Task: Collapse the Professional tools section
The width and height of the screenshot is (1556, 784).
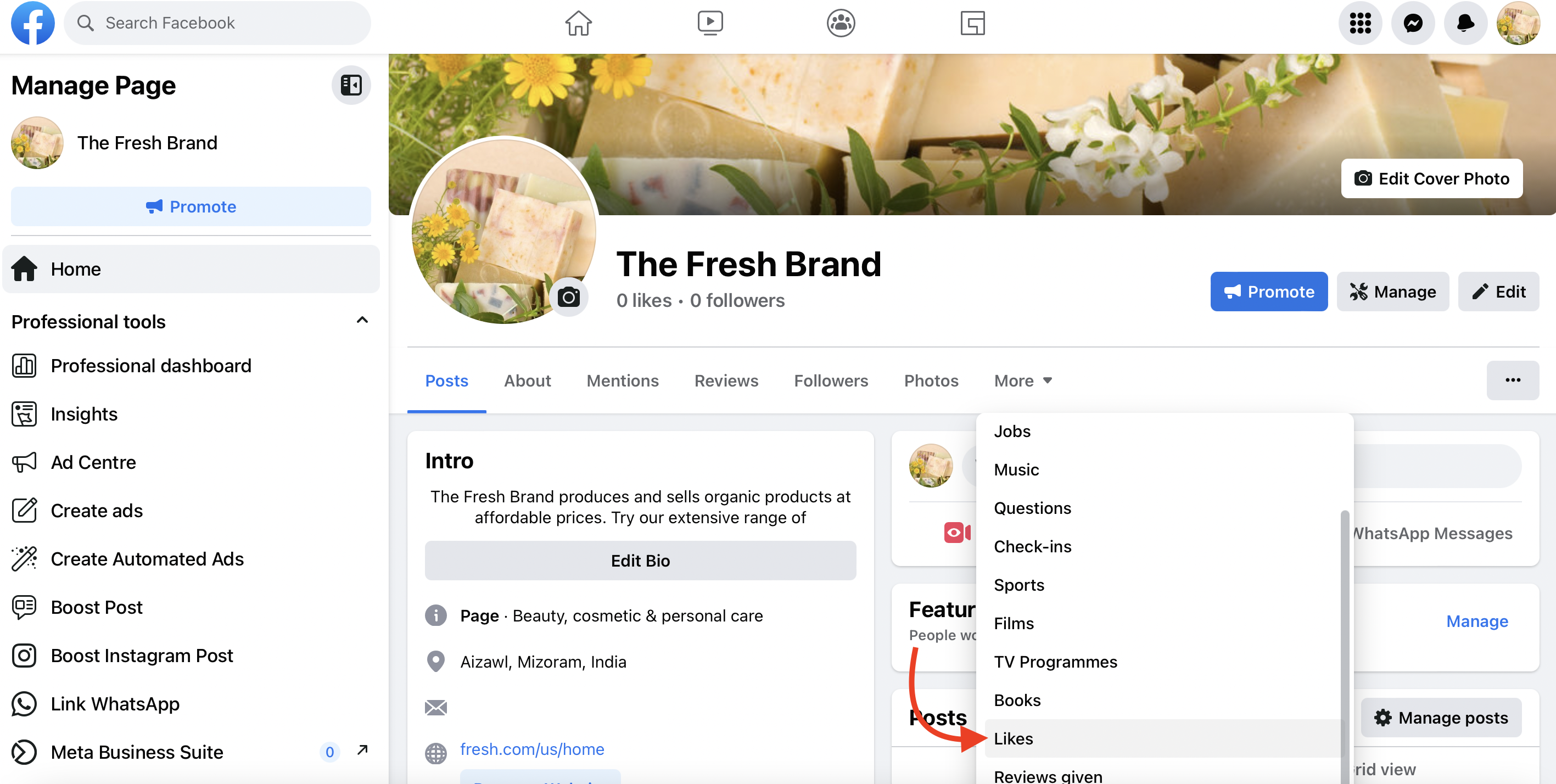Action: pos(362,320)
